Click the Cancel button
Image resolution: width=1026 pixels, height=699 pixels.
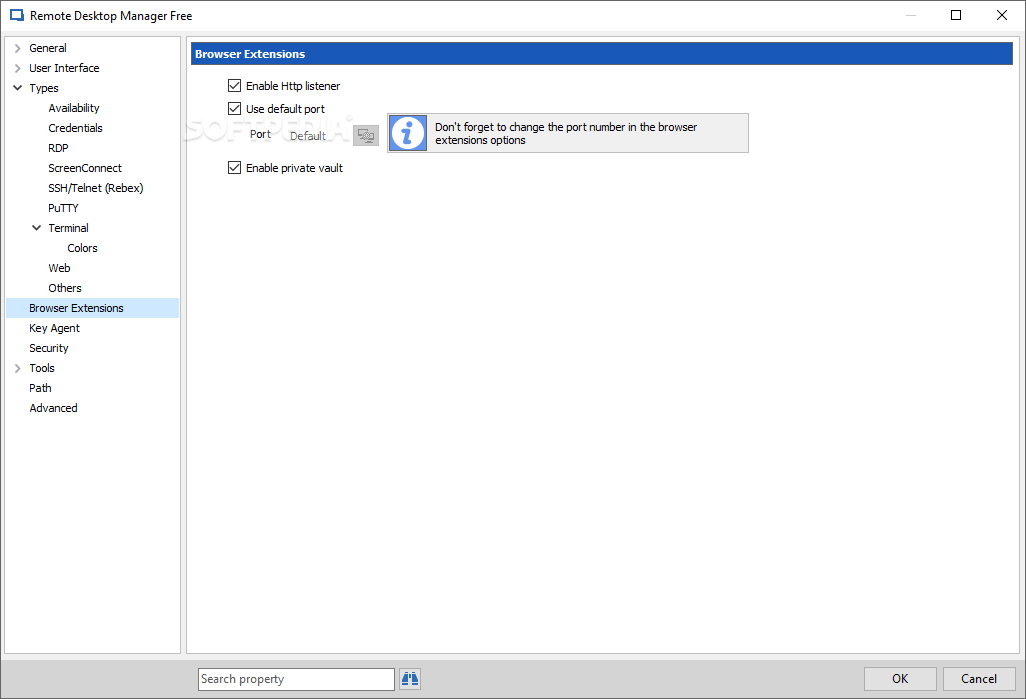(979, 679)
